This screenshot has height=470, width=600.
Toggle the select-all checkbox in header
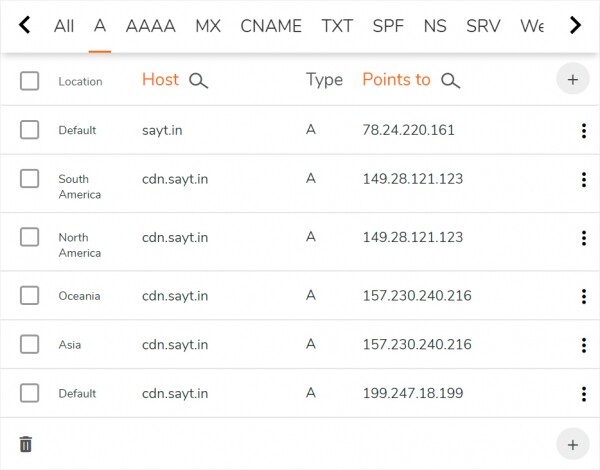tap(30, 81)
